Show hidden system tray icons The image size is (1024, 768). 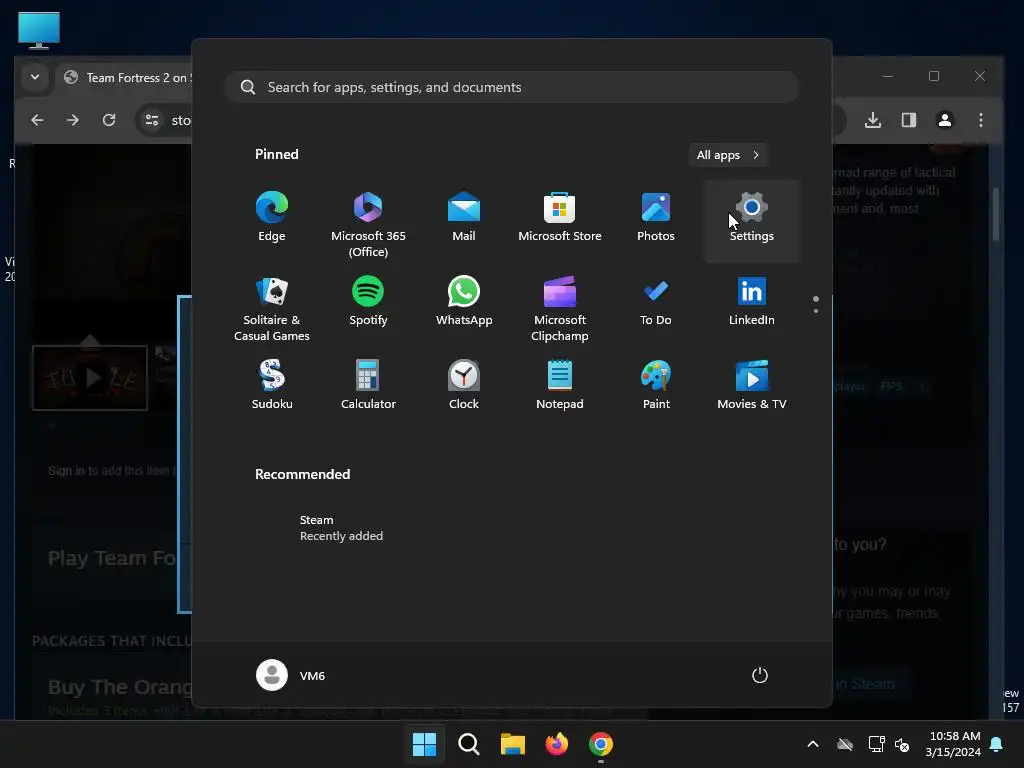[813, 744]
